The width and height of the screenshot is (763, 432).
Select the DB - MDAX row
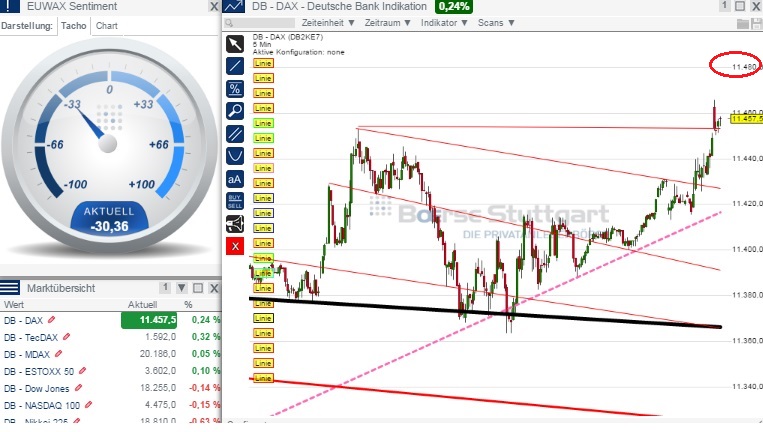point(110,354)
